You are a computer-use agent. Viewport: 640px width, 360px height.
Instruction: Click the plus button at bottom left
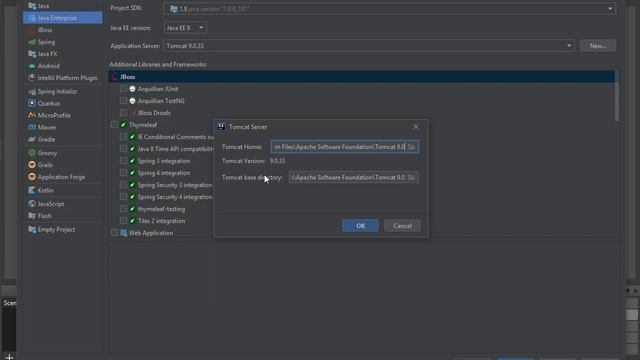click(9, 357)
